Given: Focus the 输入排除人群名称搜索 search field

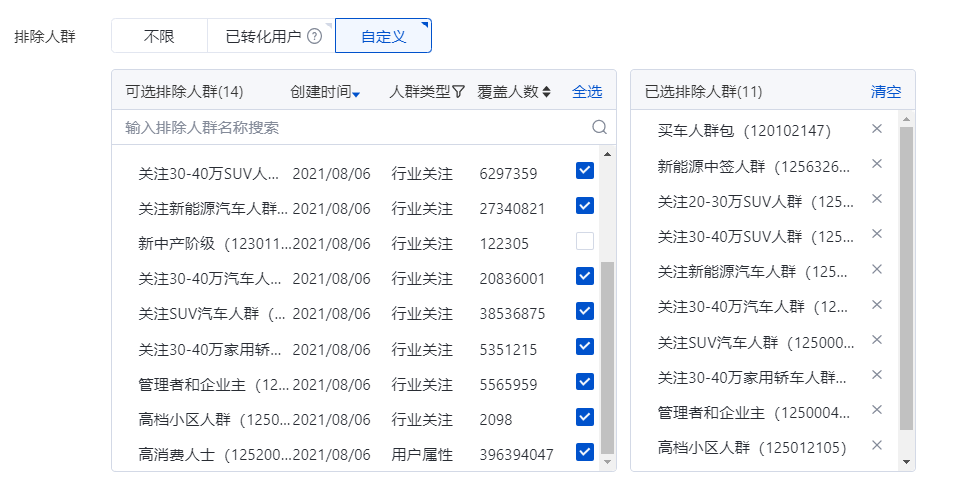Looking at the screenshot, I should point(364,127).
